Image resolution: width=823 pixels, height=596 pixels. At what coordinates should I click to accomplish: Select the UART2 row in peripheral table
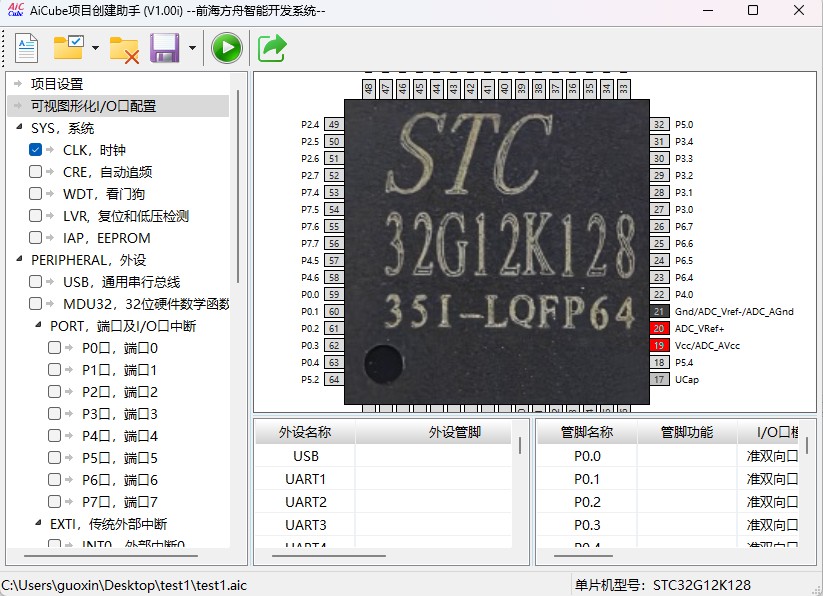pos(383,502)
